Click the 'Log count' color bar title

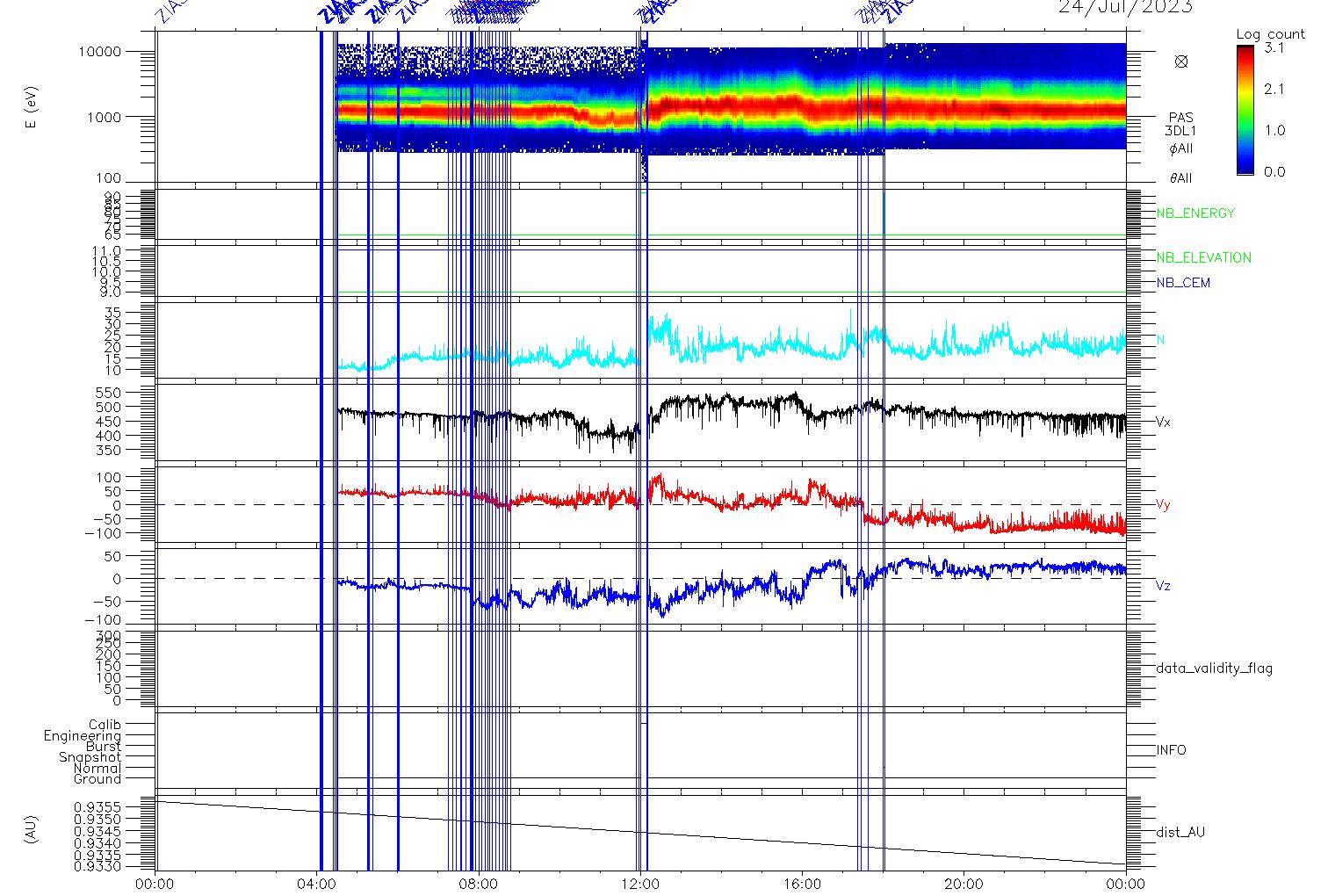pyautogui.click(x=1271, y=34)
